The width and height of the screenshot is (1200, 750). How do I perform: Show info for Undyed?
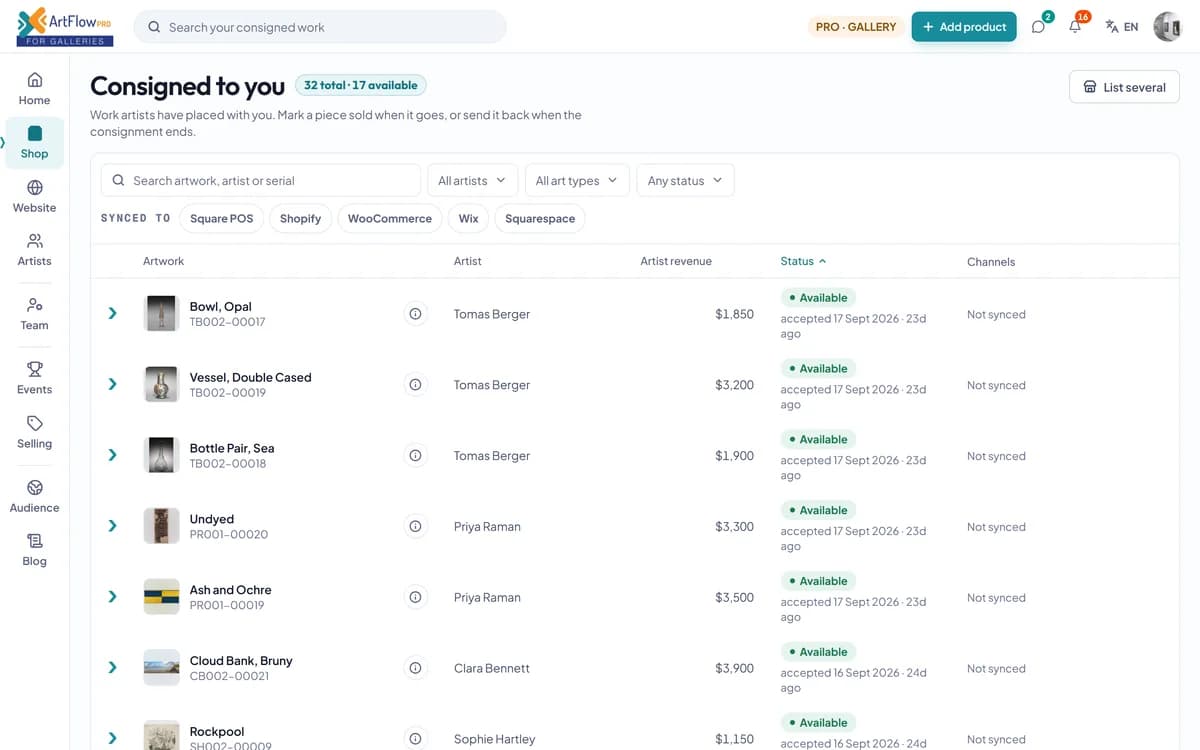pos(415,527)
